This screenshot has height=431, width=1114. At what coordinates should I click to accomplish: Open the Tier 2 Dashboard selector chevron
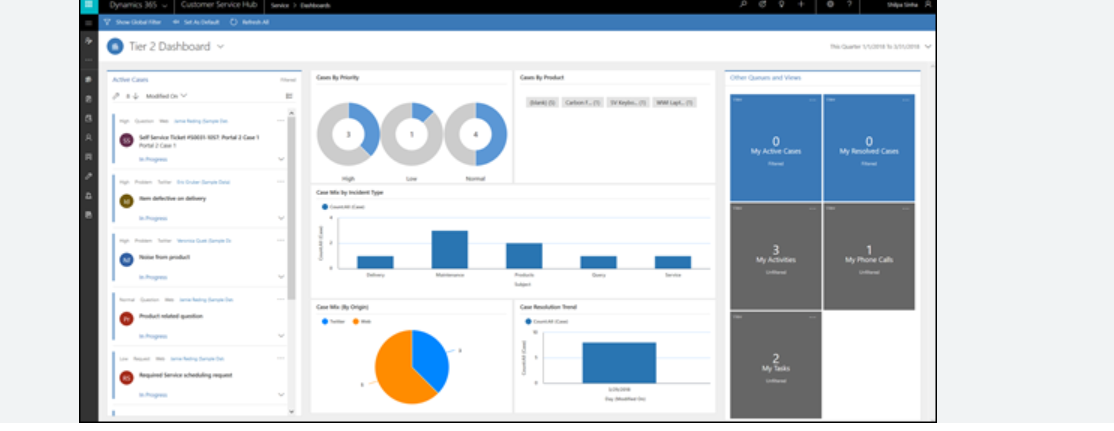220,47
